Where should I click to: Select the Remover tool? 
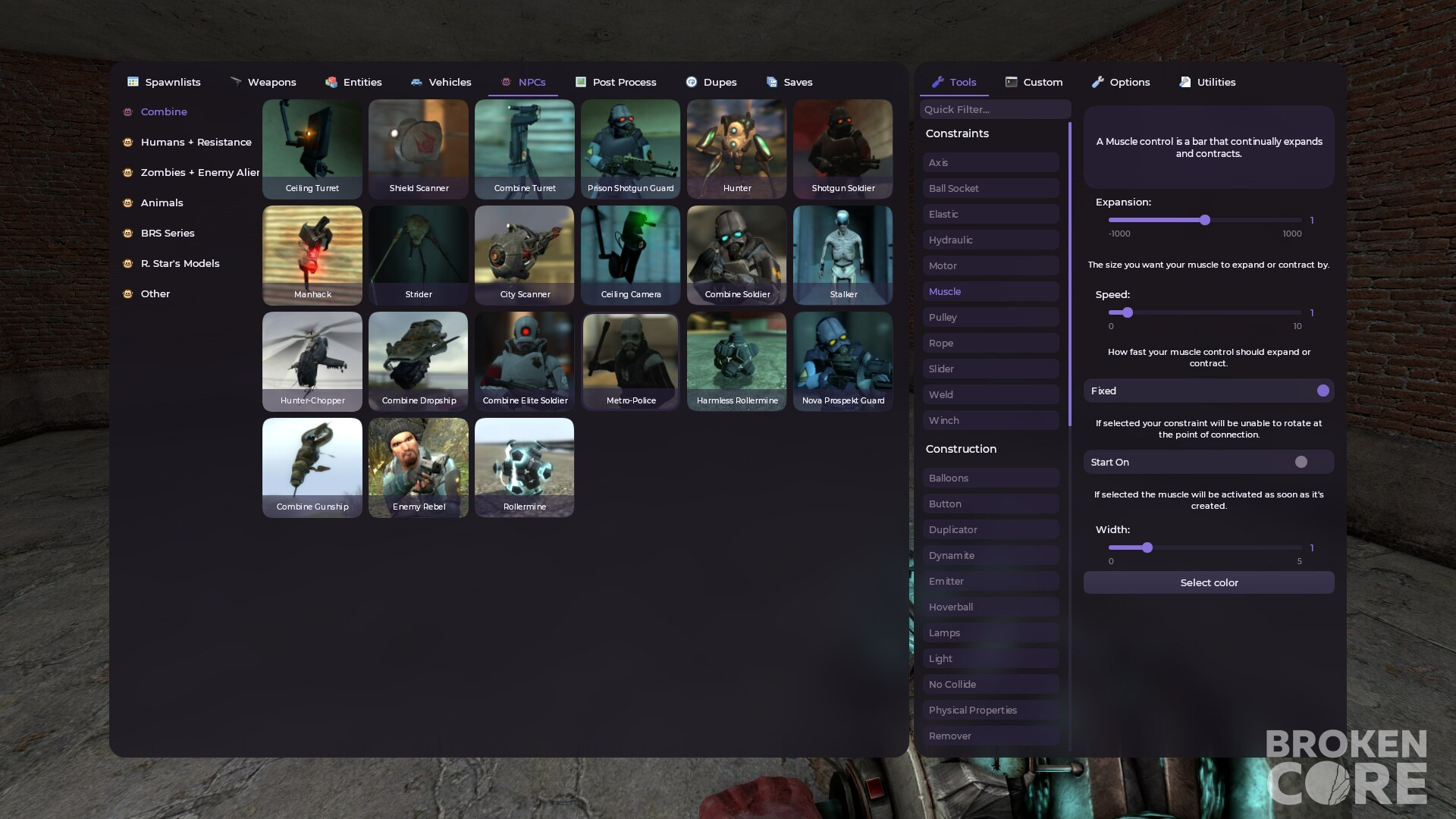tap(991, 736)
